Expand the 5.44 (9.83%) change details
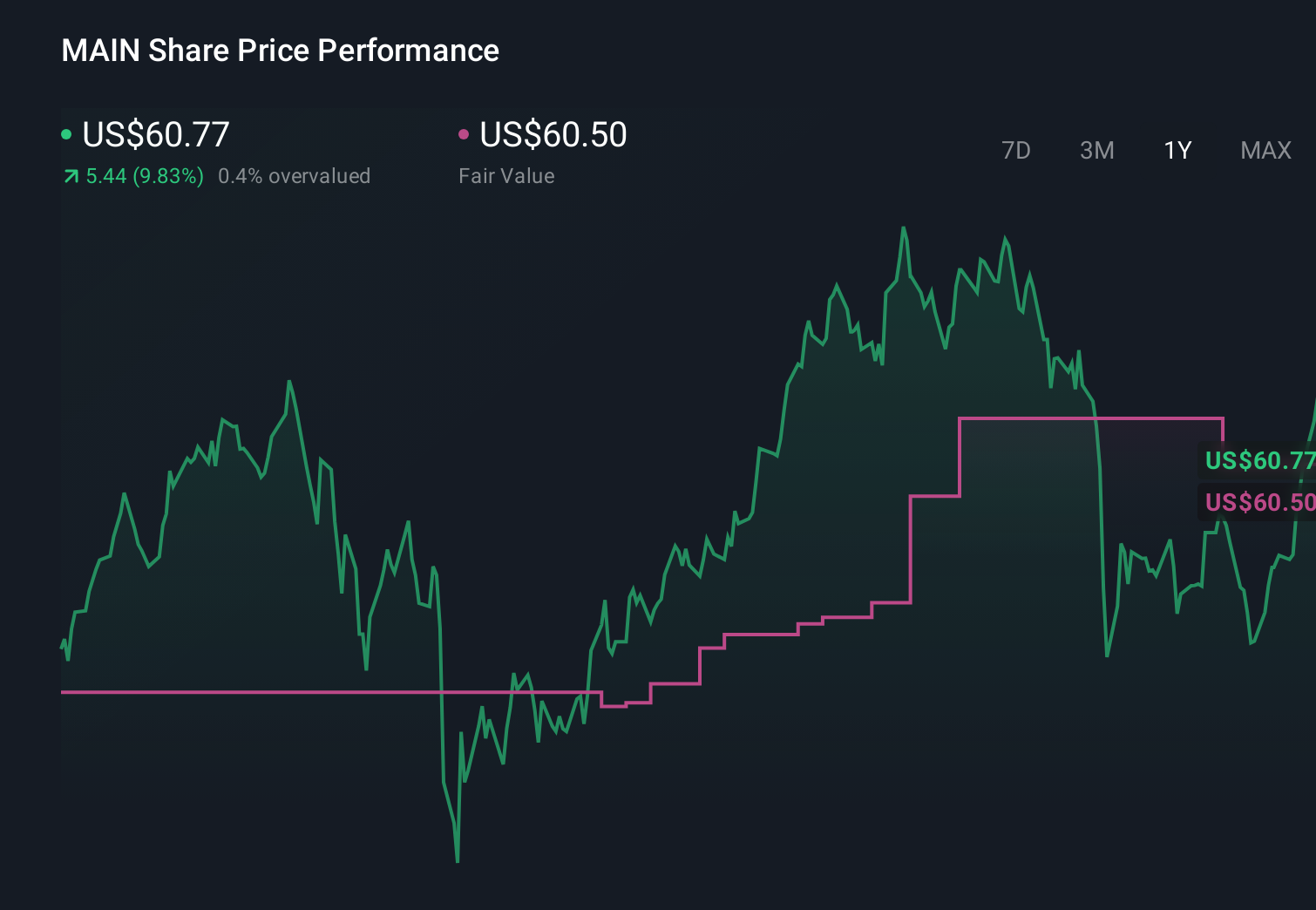The image size is (1316, 910). [144, 175]
